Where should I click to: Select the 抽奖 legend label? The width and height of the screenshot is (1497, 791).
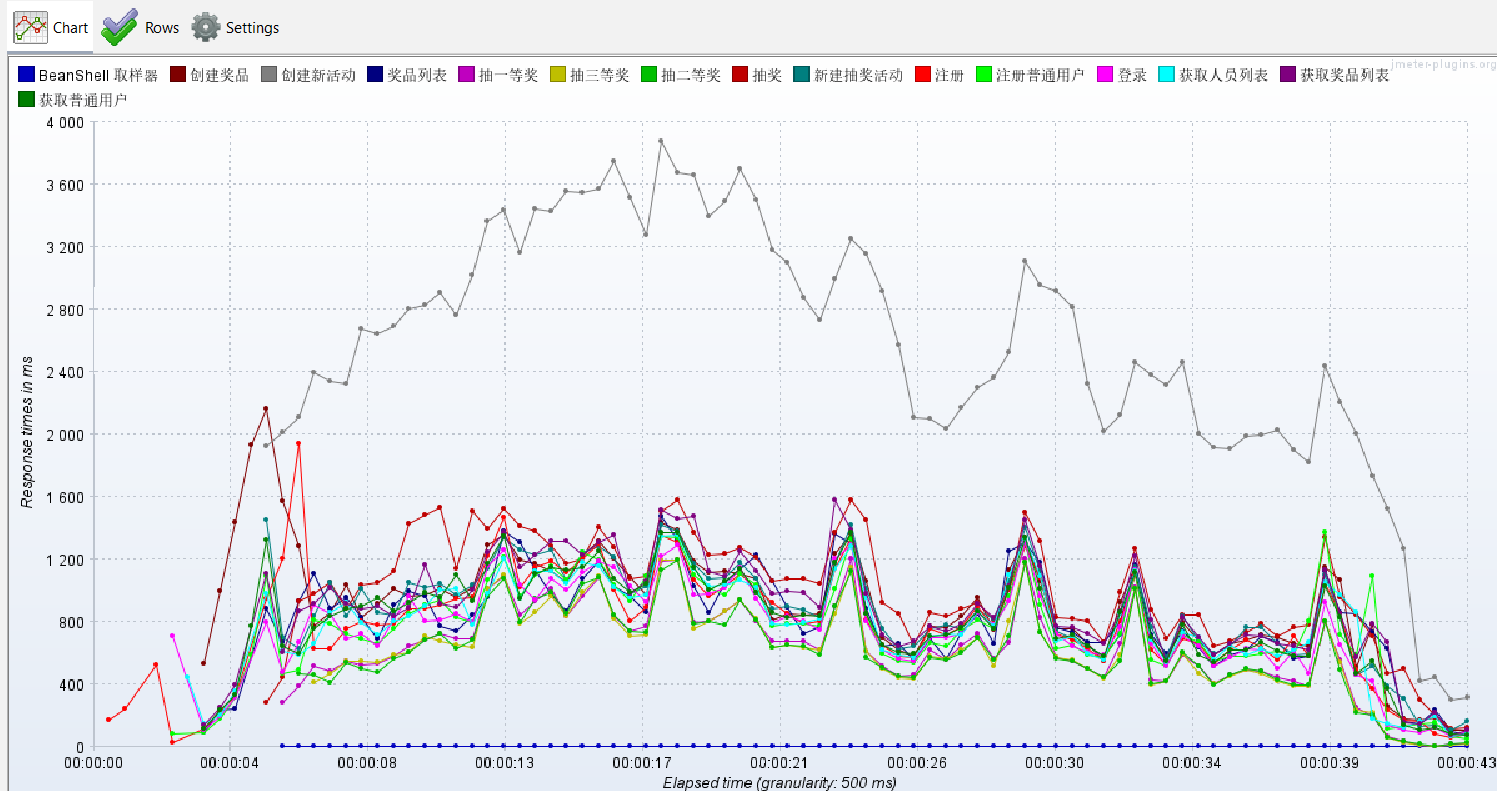pos(767,75)
